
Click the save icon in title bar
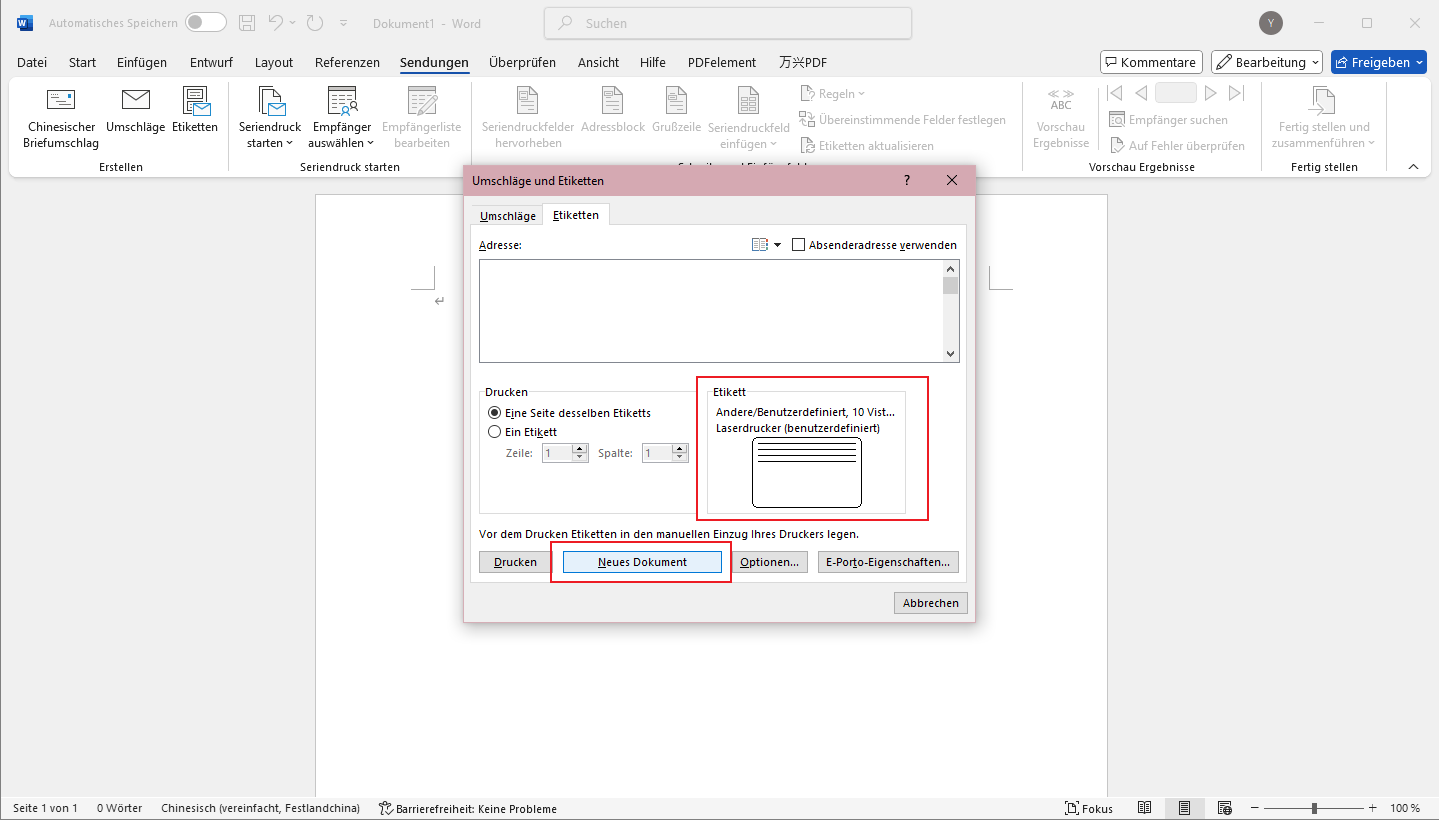pyautogui.click(x=248, y=23)
